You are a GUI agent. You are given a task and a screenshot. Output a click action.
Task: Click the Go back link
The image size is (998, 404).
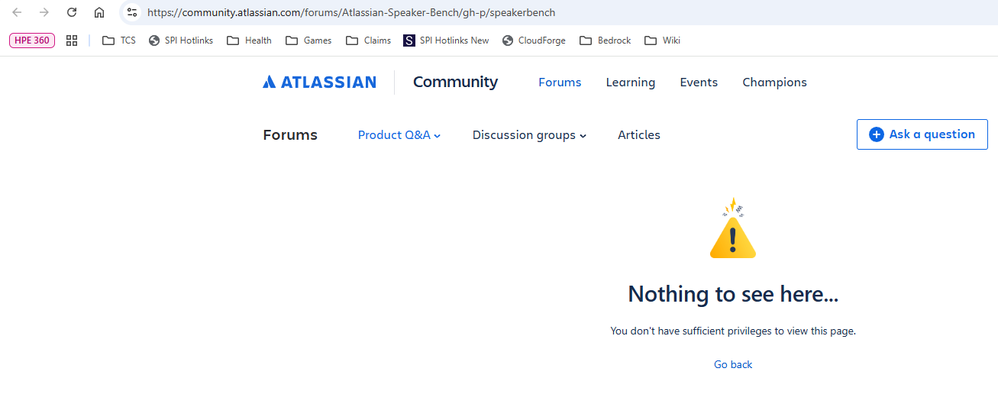(x=733, y=365)
